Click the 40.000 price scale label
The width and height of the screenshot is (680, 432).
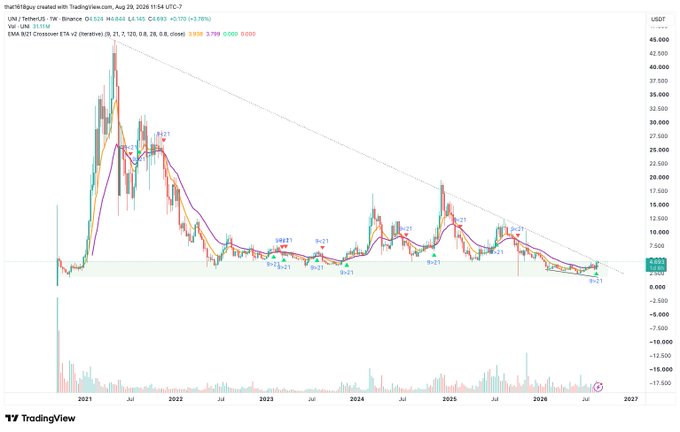(659, 67)
